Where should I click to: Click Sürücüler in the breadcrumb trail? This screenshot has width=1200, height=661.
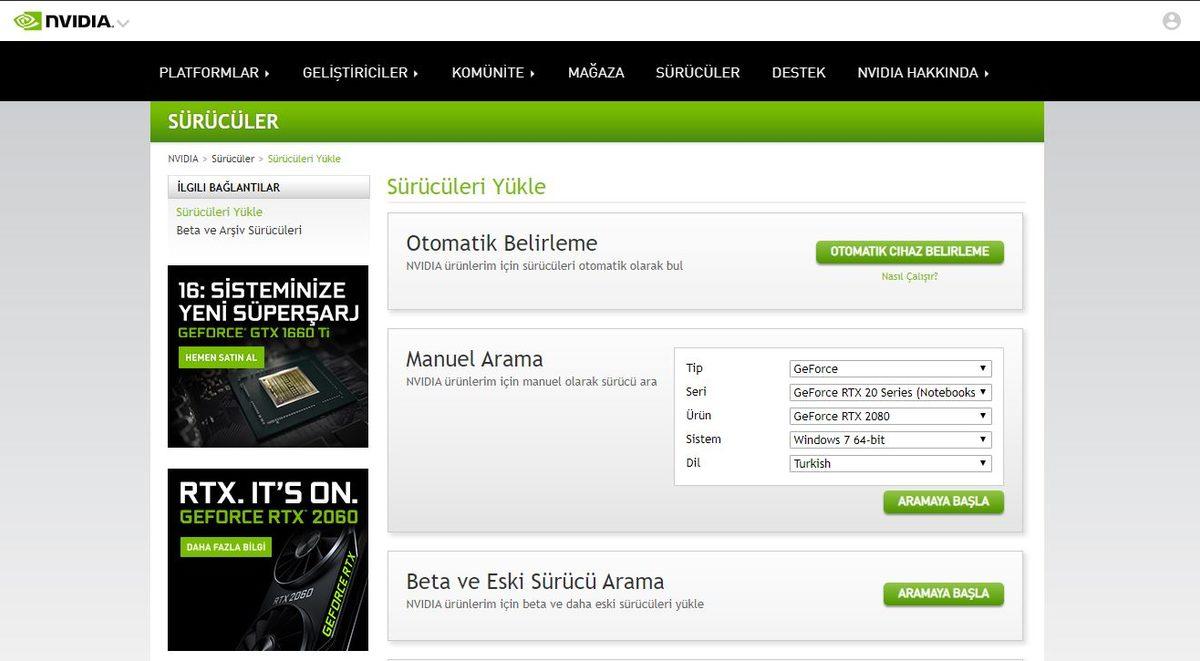[x=232, y=158]
